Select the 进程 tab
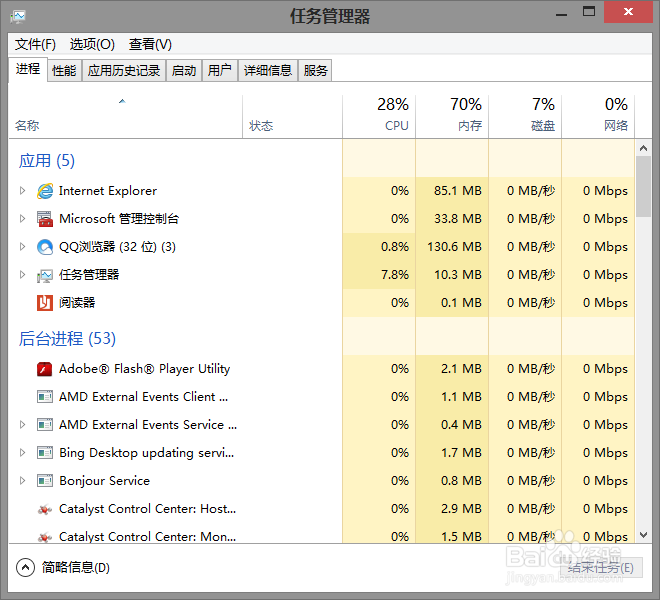Screen dimensions: 660x600 28,69
